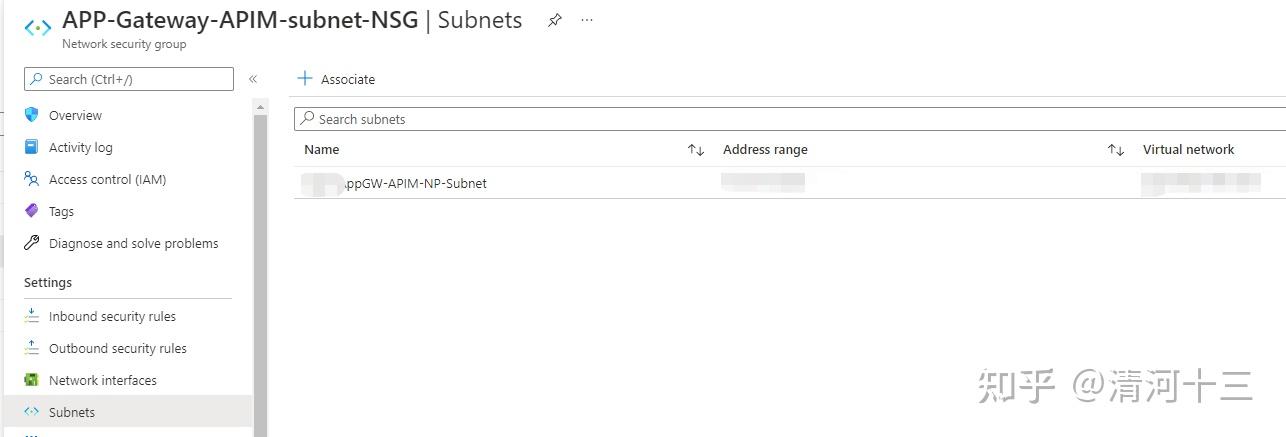1286x437 pixels.
Task: Click the Activity log icon
Action: click(32, 147)
